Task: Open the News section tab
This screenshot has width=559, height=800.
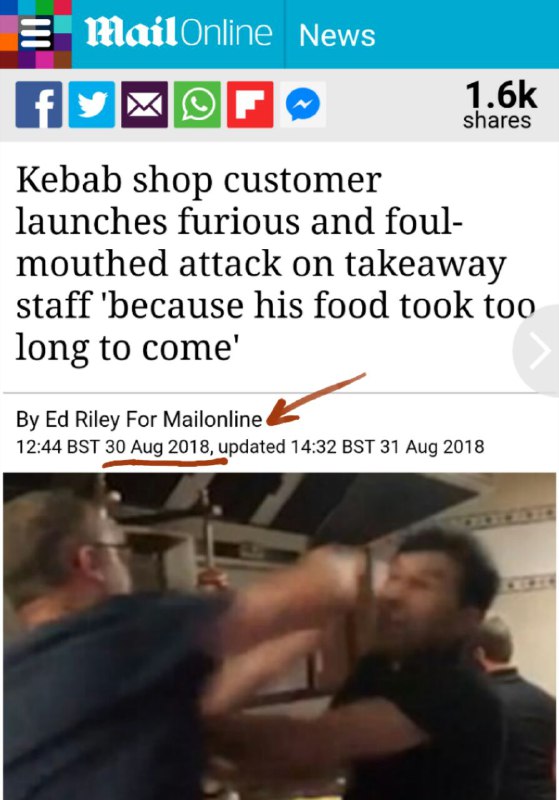Action: pyautogui.click(x=337, y=35)
